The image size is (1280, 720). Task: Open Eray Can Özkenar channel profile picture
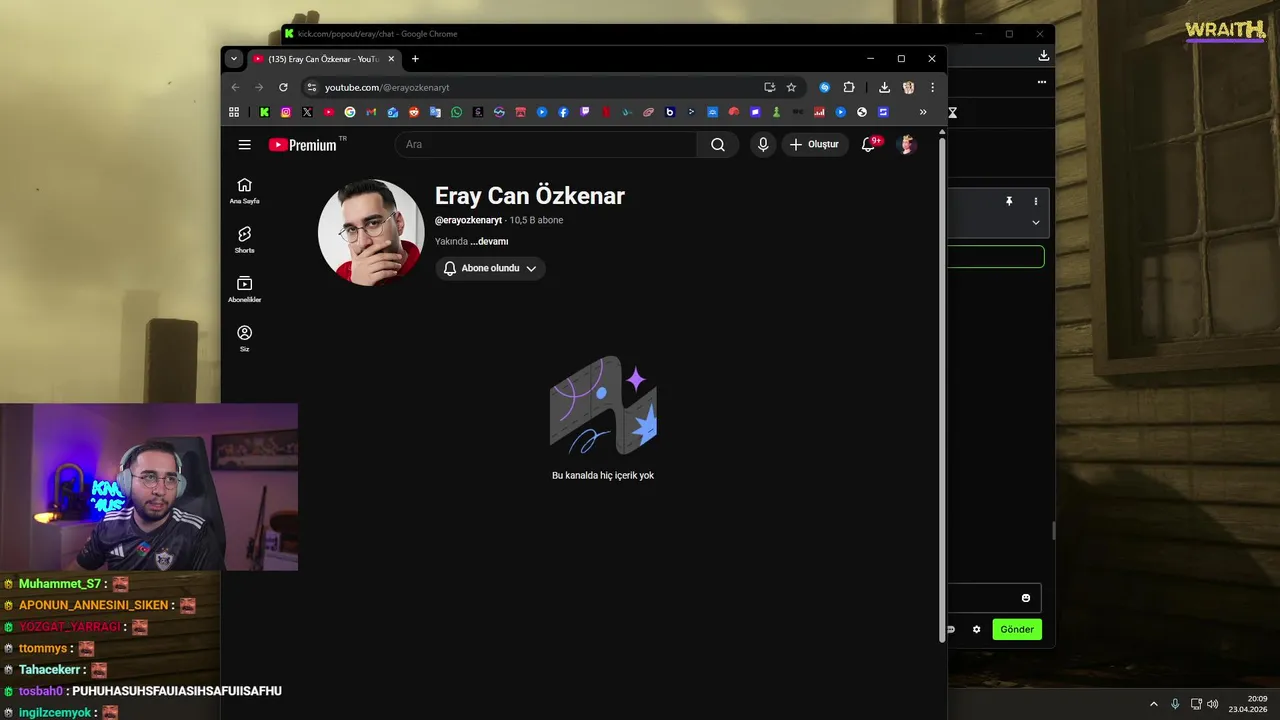coord(371,232)
